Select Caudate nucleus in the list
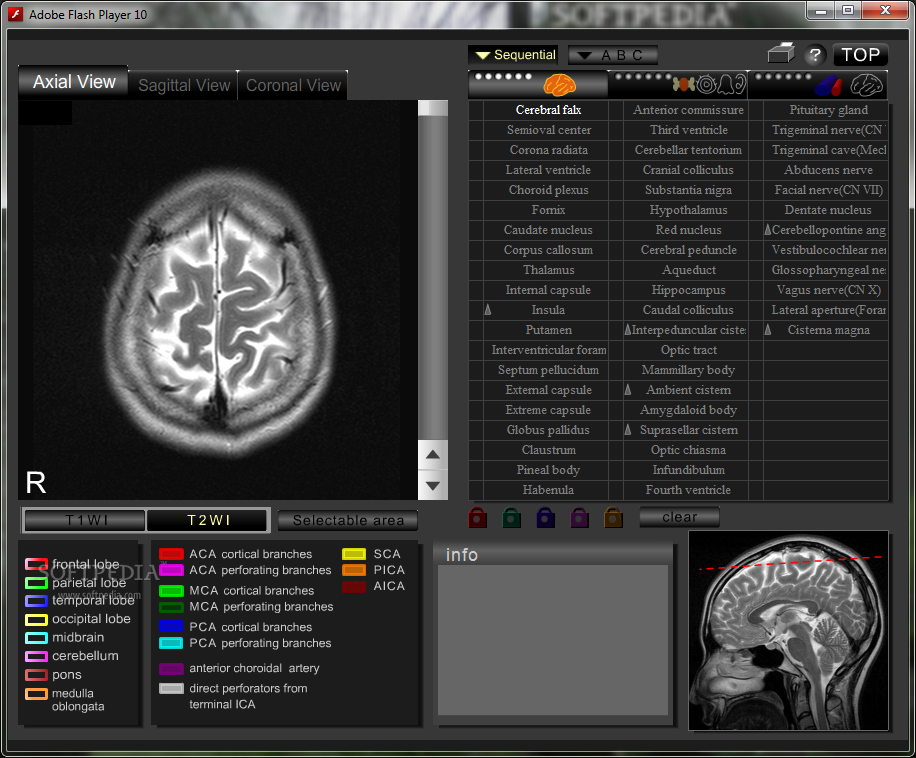This screenshot has height=758, width=916. pos(548,230)
